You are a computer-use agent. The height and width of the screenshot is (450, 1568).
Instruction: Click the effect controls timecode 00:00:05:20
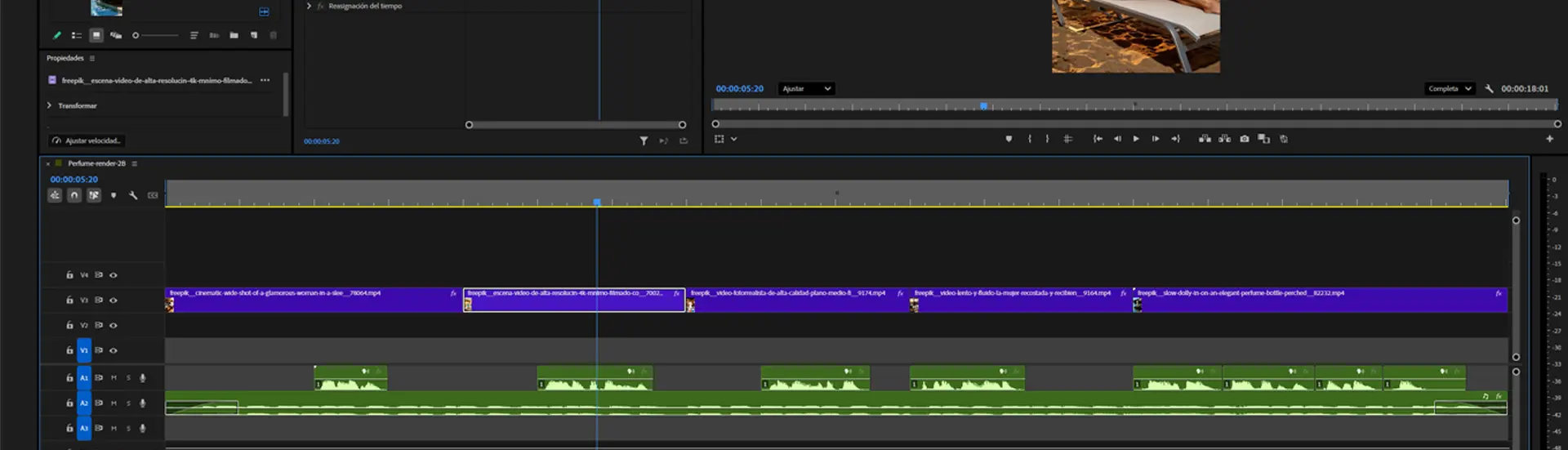(322, 141)
